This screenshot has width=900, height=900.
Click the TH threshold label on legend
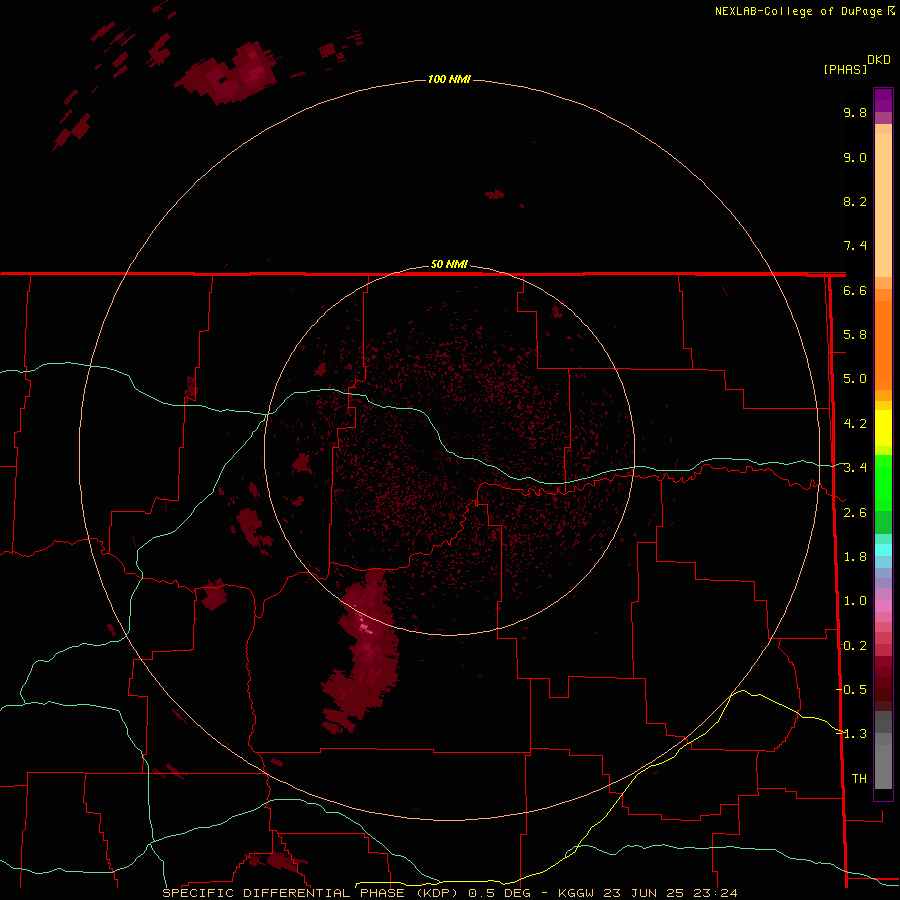[859, 778]
